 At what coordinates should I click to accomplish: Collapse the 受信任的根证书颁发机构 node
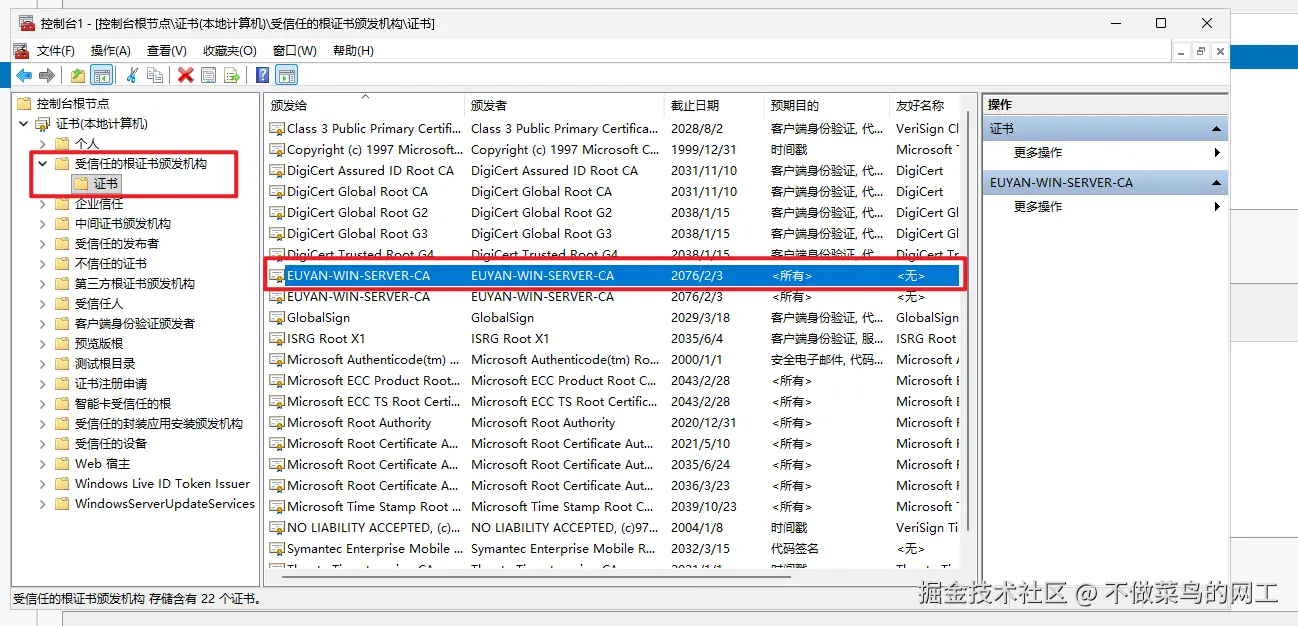pyautogui.click(x=43, y=163)
